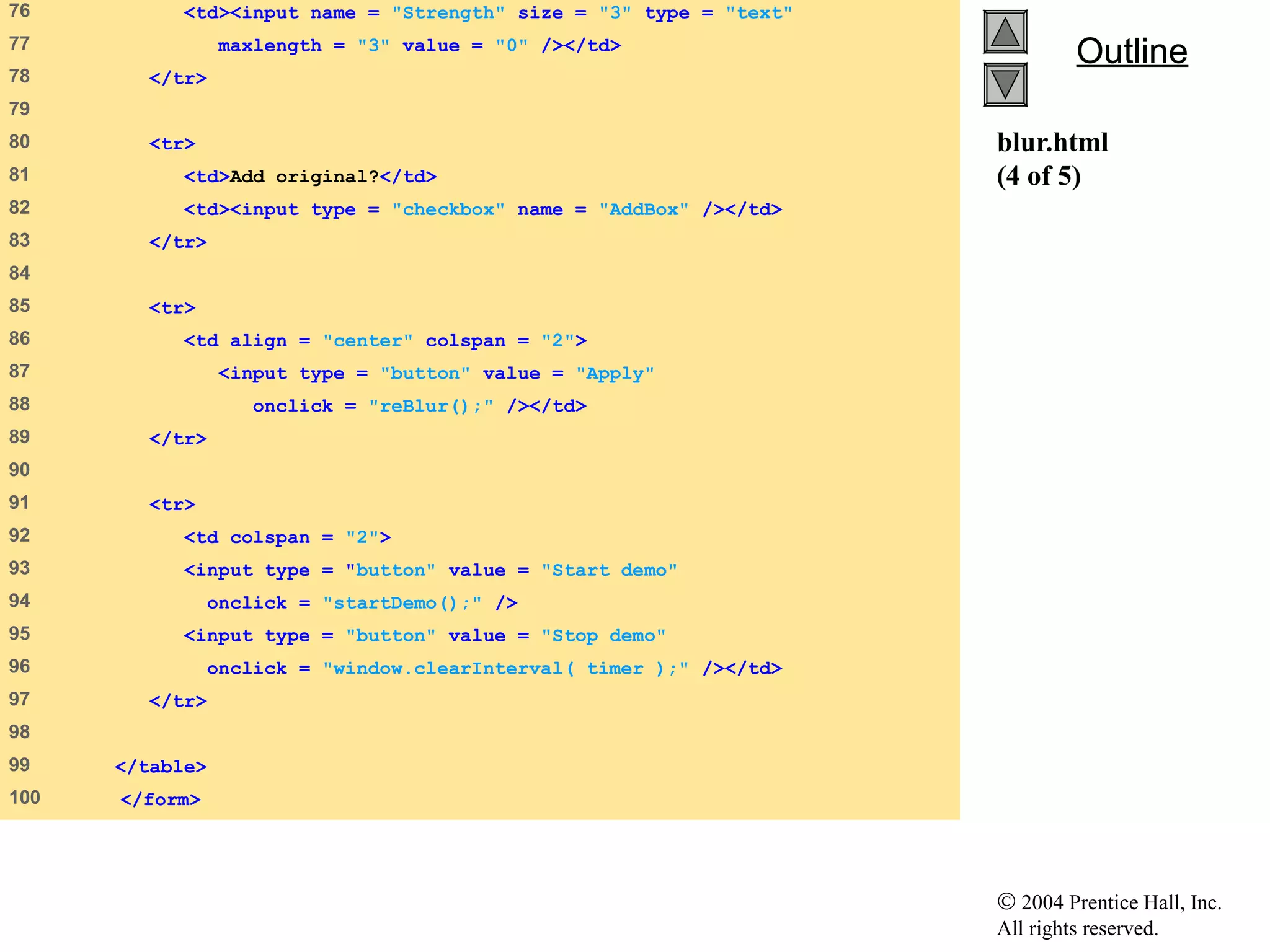Image resolution: width=1270 pixels, height=952 pixels.
Task: Click the closing </form> tag
Action: (x=161, y=800)
